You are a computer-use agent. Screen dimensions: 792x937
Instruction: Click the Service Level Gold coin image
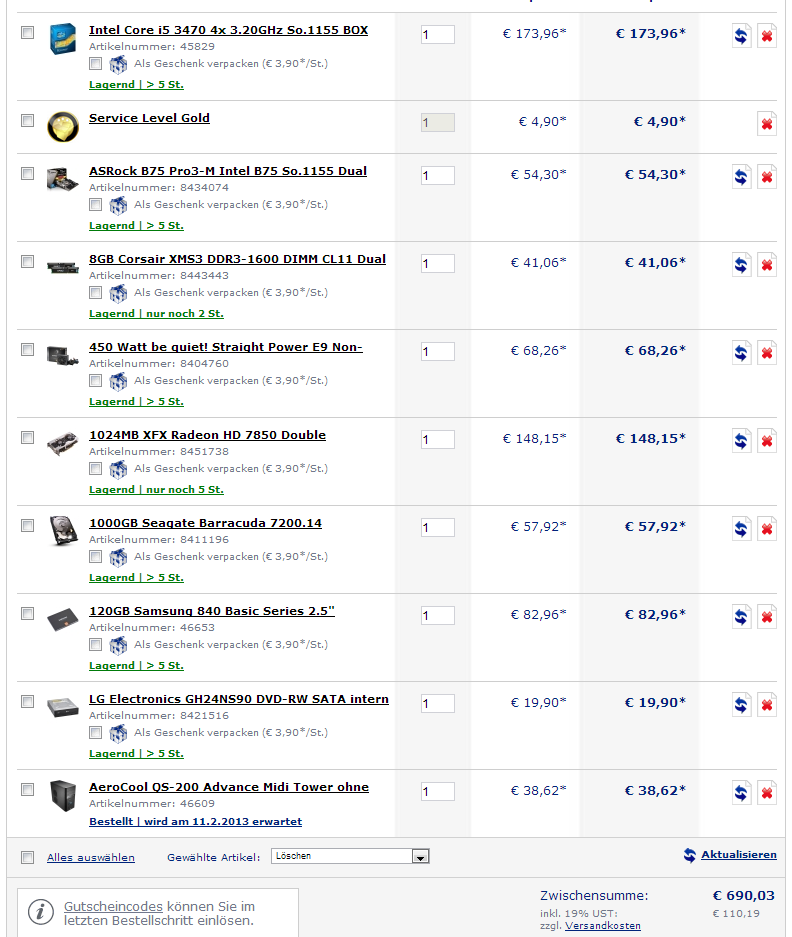pyautogui.click(x=63, y=126)
